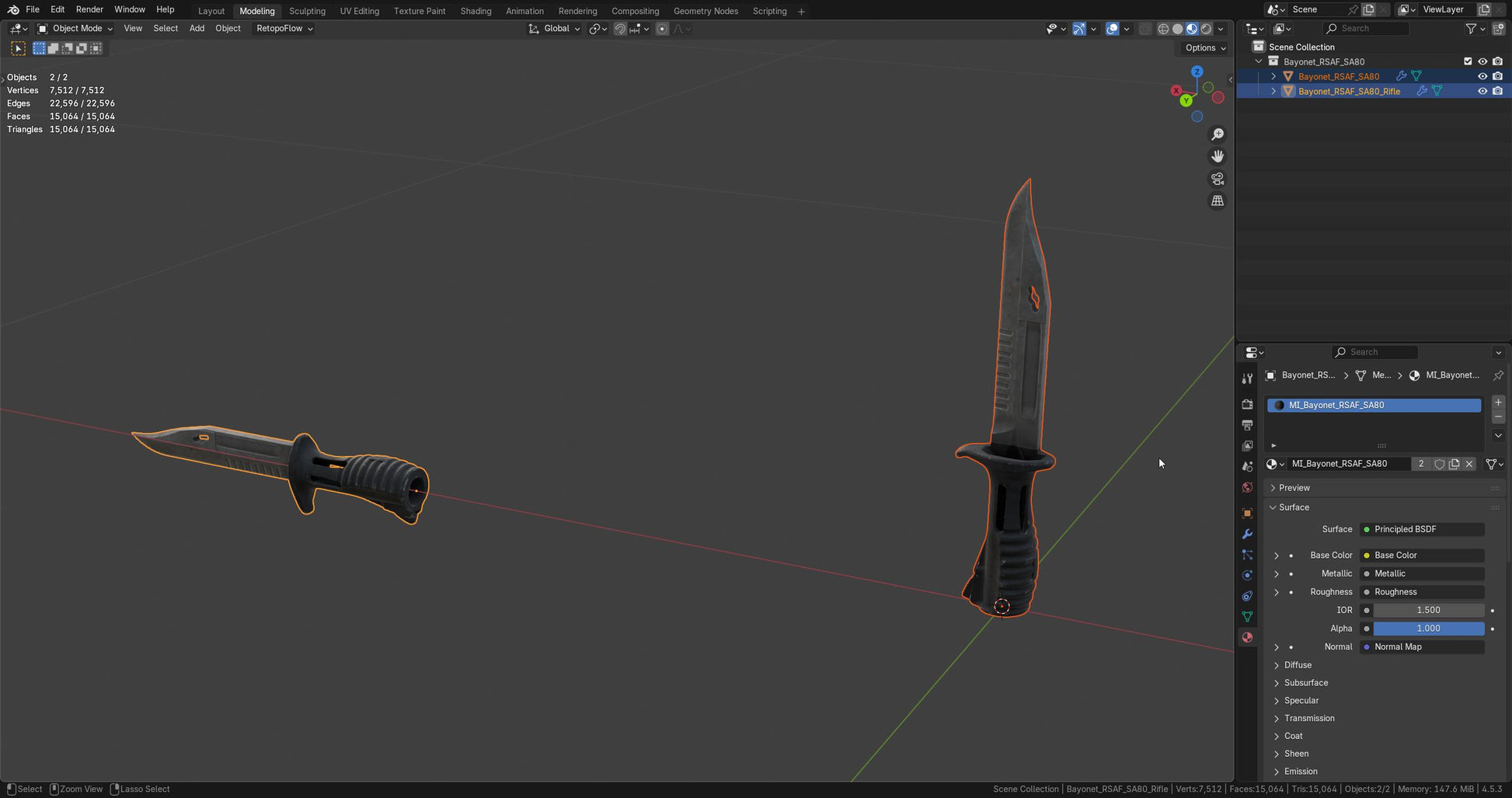Open the Render properties tab
1512x798 pixels.
[1247, 404]
